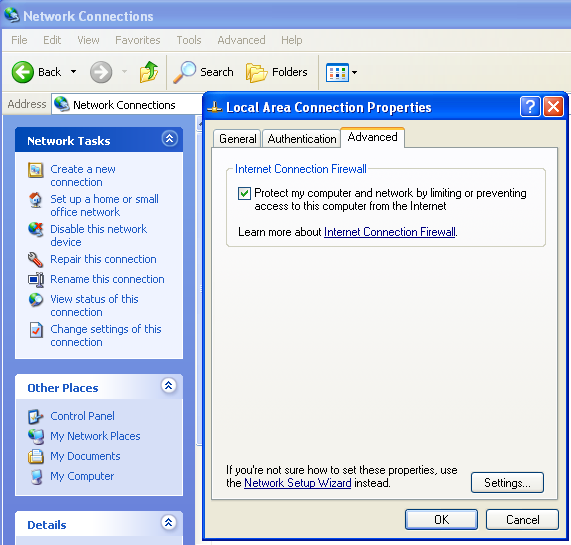Collapse the Details panel
Screen dimensions: 571x545
pyautogui.click(x=169, y=522)
